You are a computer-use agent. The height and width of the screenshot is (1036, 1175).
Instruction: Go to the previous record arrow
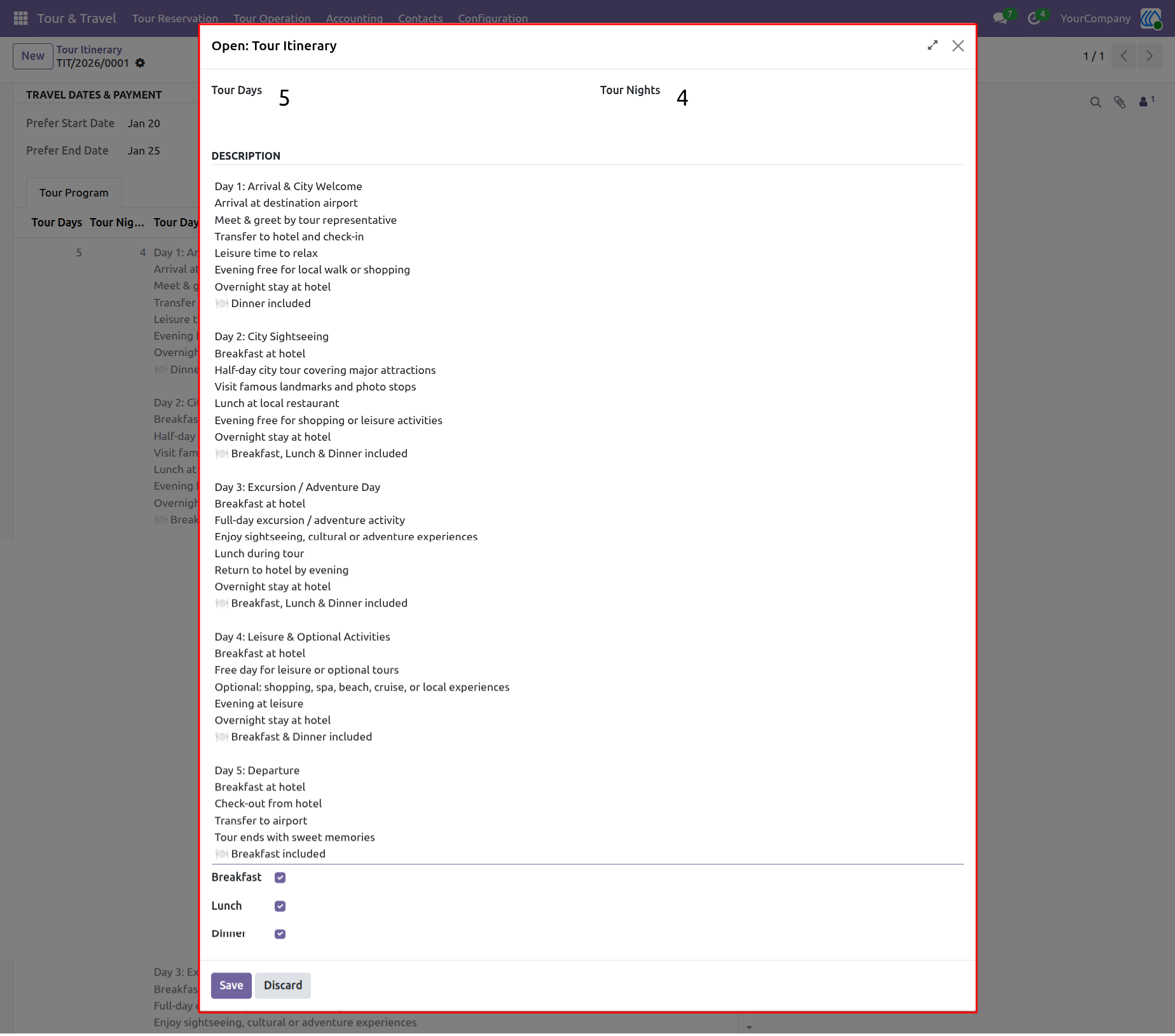(x=1124, y=56)
